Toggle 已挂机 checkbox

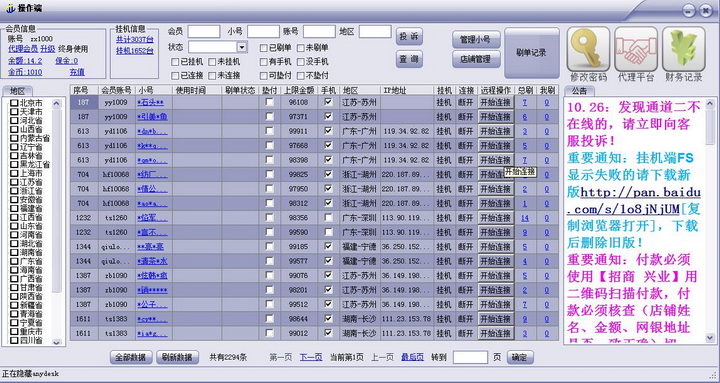click(x=175, y=62)
